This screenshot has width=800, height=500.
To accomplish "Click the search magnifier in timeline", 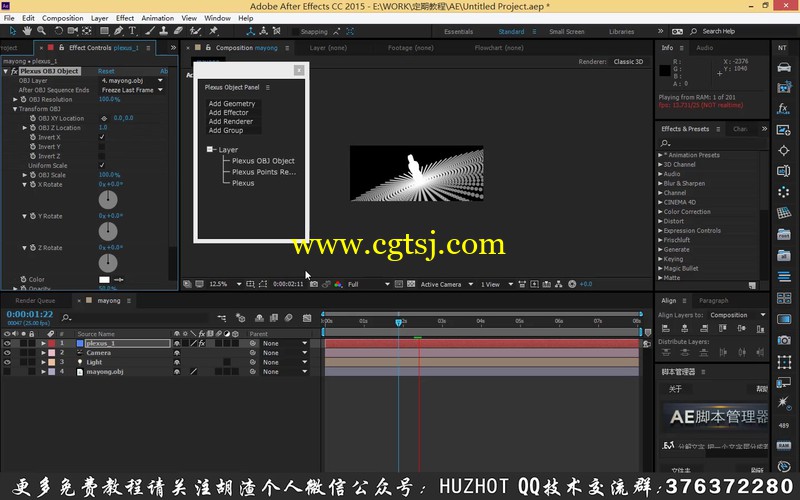I will point(66,318).
